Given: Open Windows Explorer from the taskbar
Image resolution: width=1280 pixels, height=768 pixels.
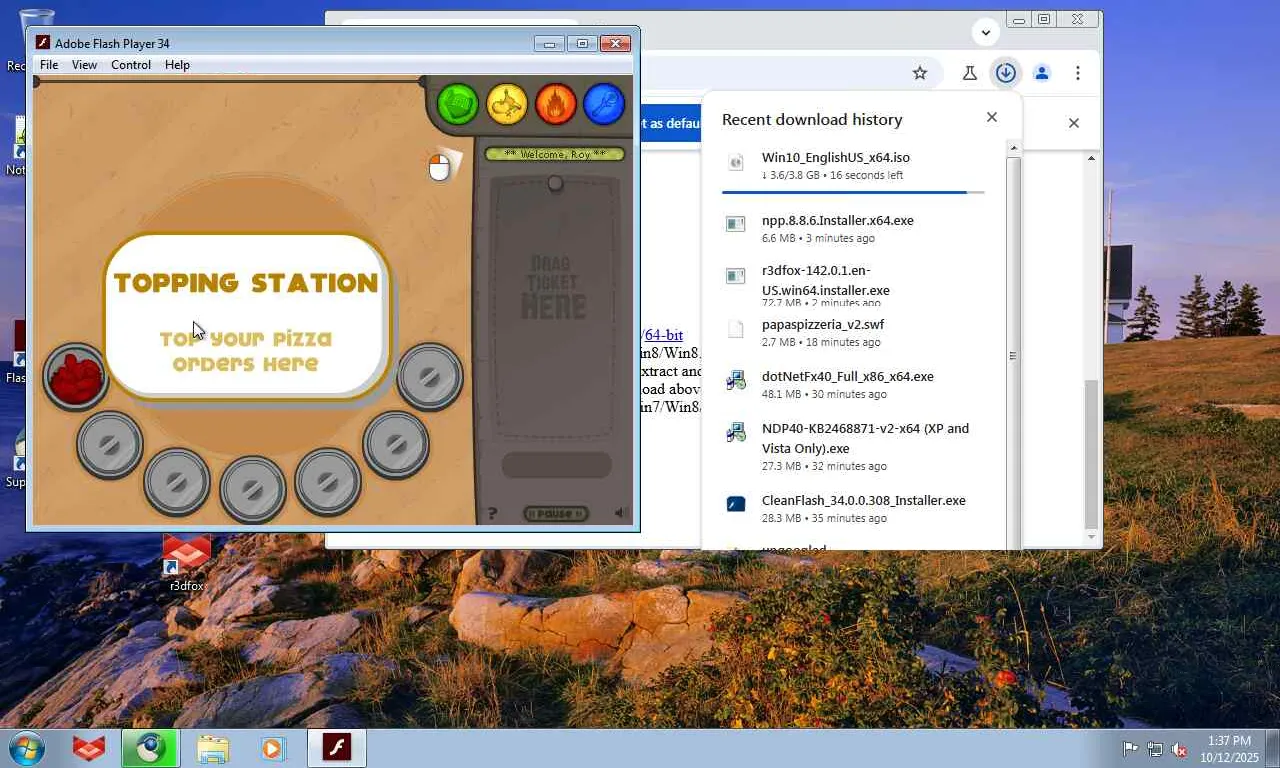Looking at the screenshot, I should [x=213, y=748].
